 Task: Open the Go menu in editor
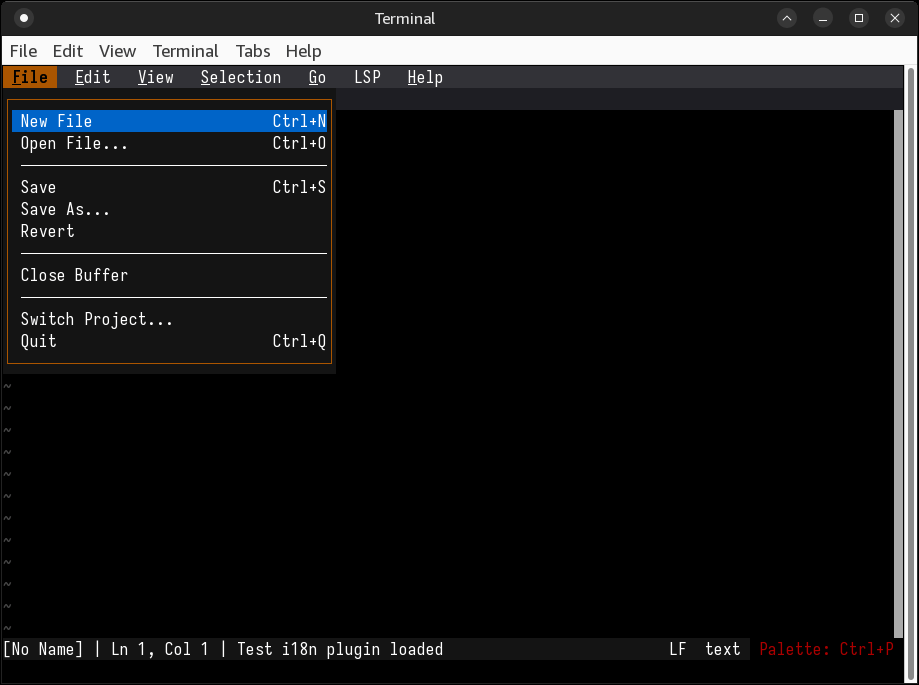pos(317,77)
